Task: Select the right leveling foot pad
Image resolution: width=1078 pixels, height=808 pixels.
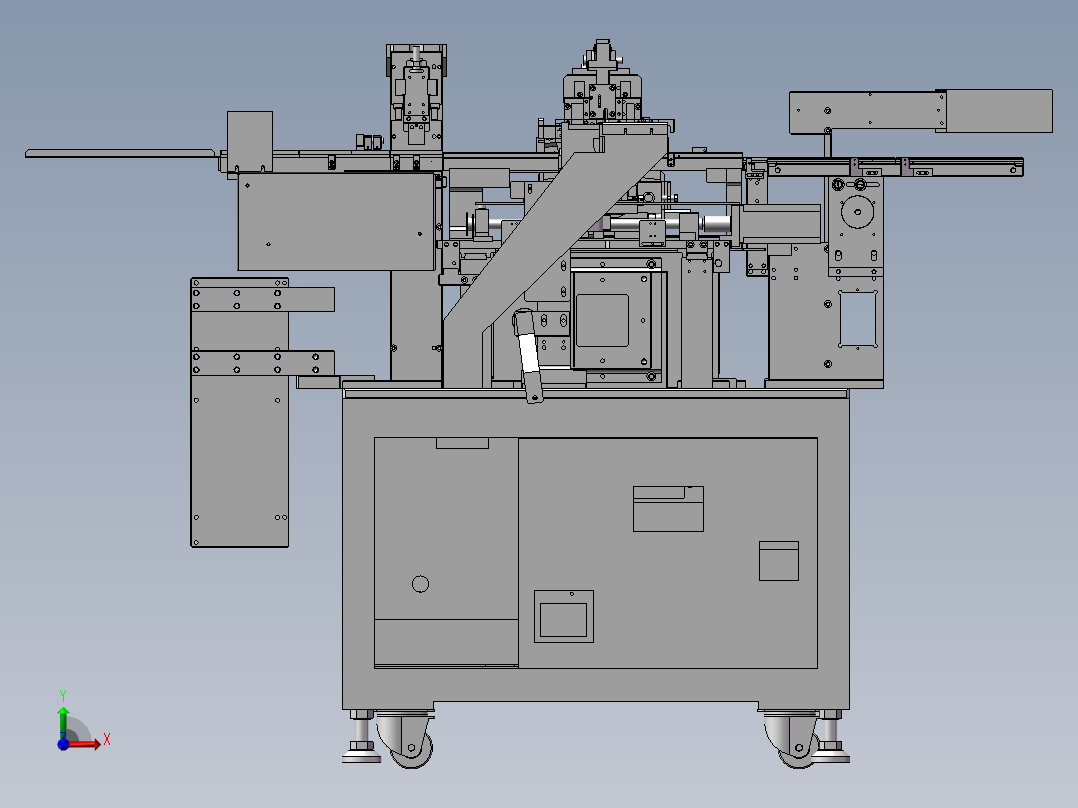Action: 831,757
